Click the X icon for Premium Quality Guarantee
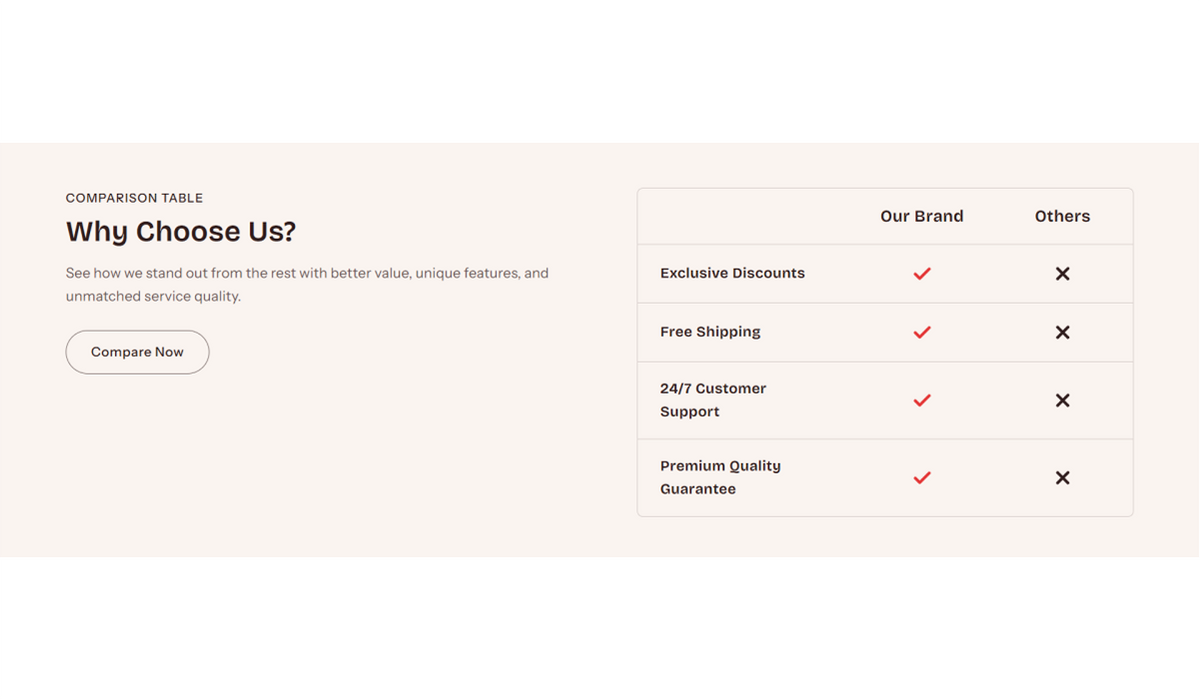The height and width of the screenshot is (700, 1200). pyautogui.click(x=1062, y=478)
